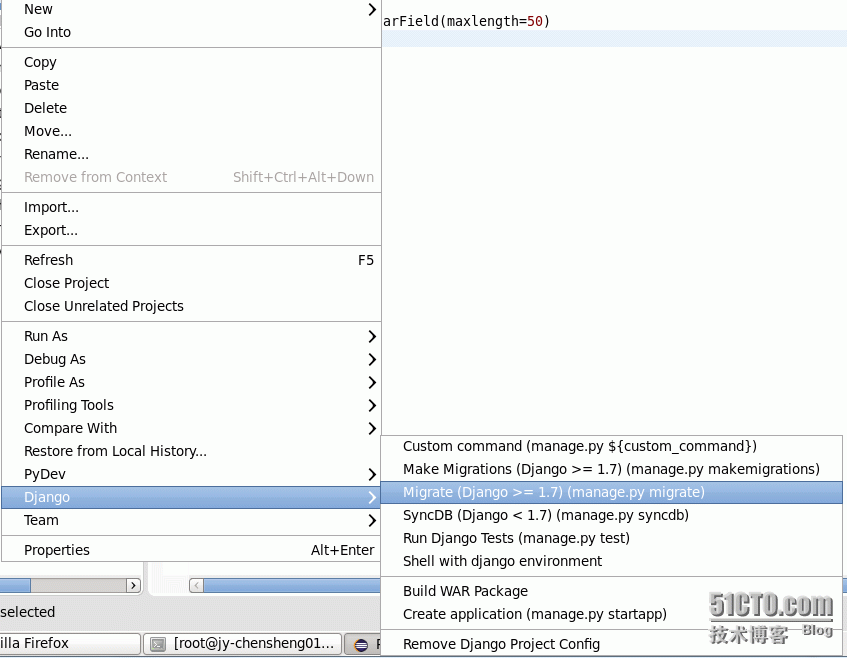Run Custom command (manage.py ${custom_command})
Image resolution: width=847 pixels, height=658 pixels.
[x=611, y=446]
